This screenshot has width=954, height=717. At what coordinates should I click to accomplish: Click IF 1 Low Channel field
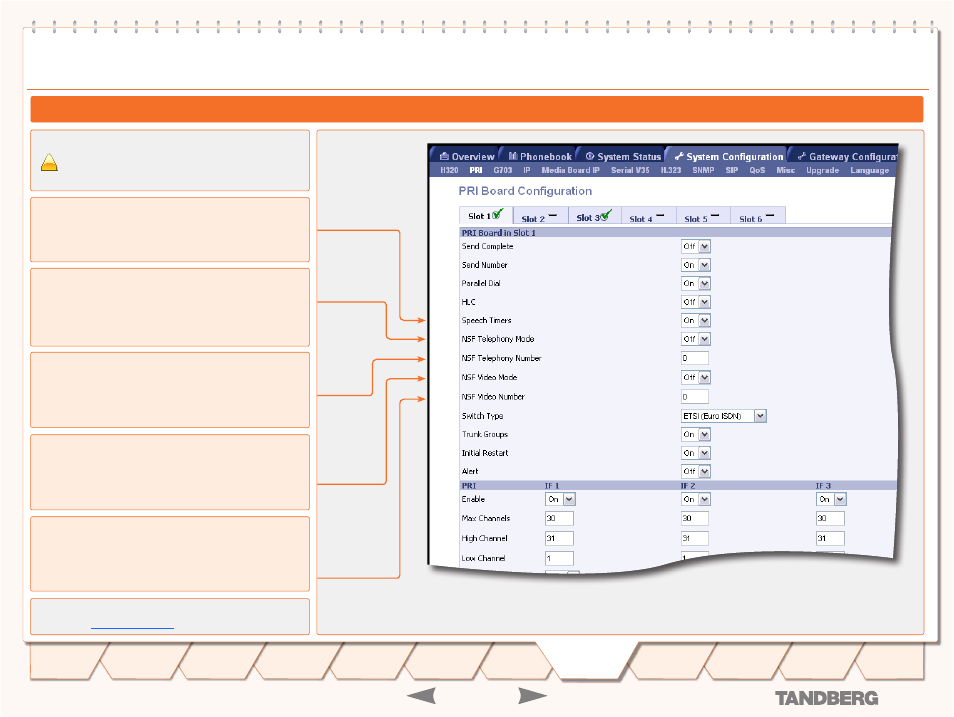point(559,558)
